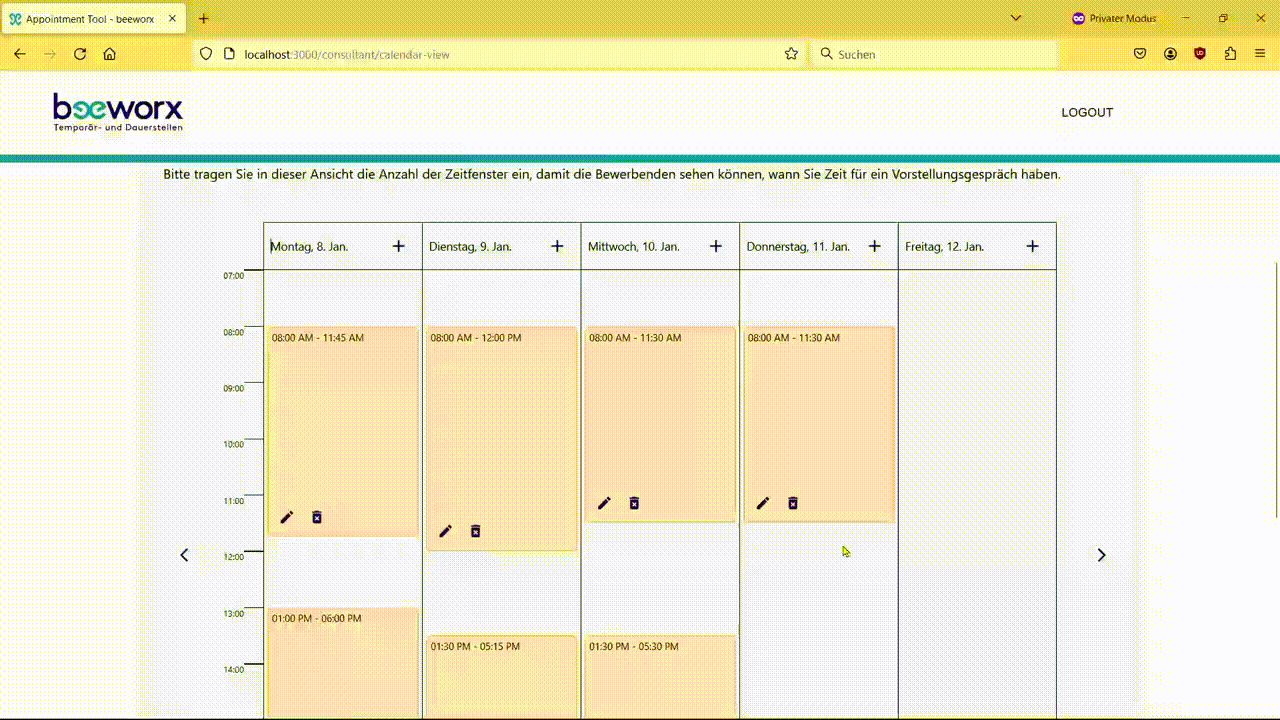The height and width of the screenshot is (720, 1280).
Task: Open the Pocket save icon
Action: click(1140, 54)
